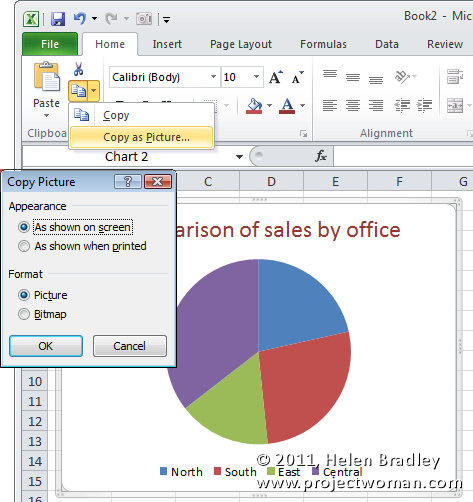Click the Top Align icon
This screenshot has height=502, width=473.
(330, 74)
